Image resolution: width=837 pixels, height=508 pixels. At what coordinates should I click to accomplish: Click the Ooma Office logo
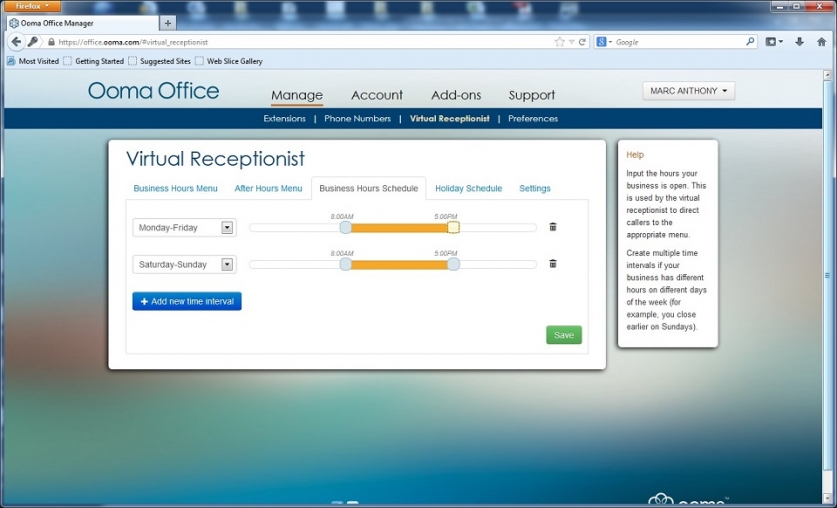pos(154,91)
